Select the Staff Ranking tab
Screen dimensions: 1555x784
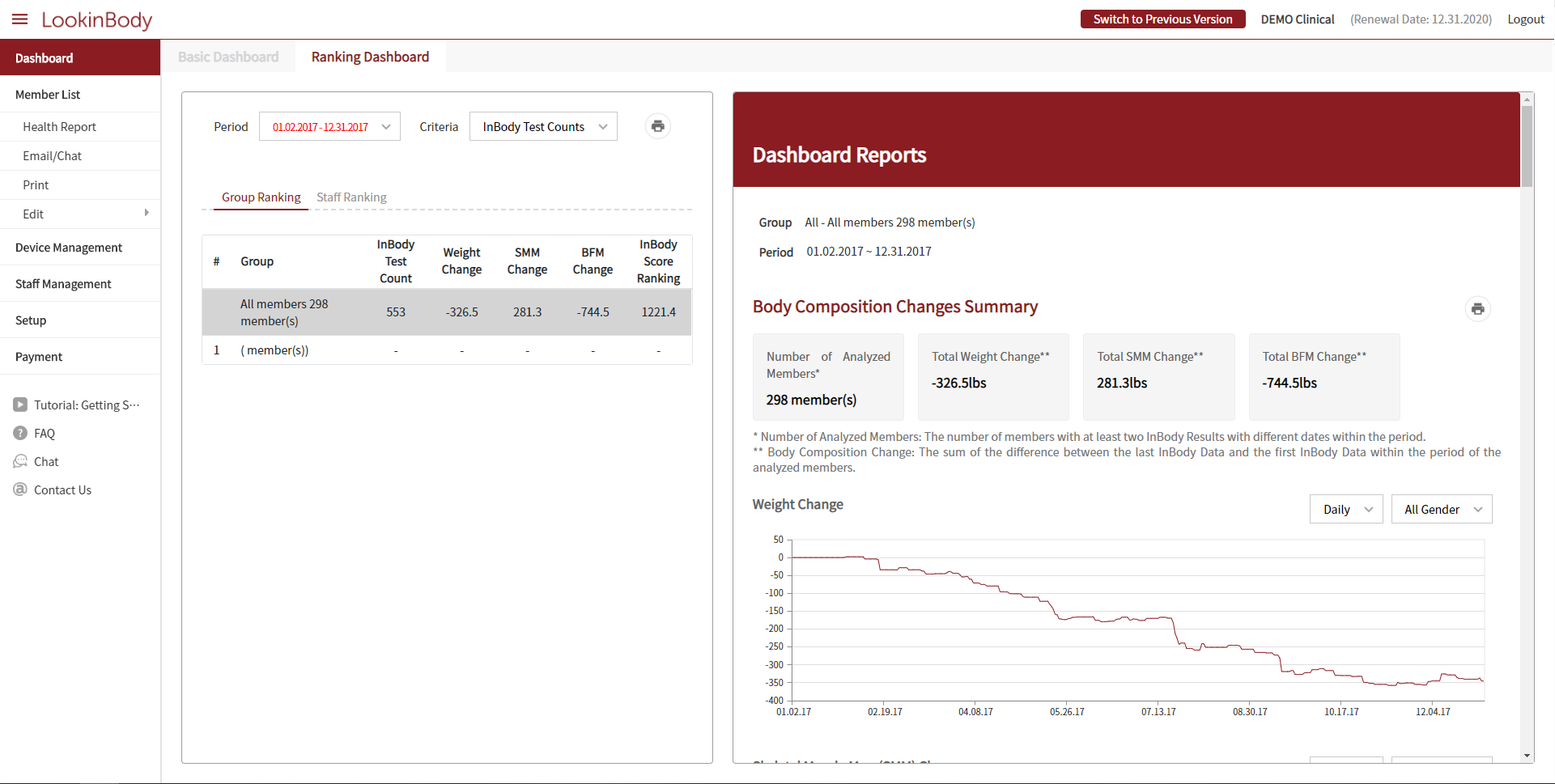(x=351, y=197)
